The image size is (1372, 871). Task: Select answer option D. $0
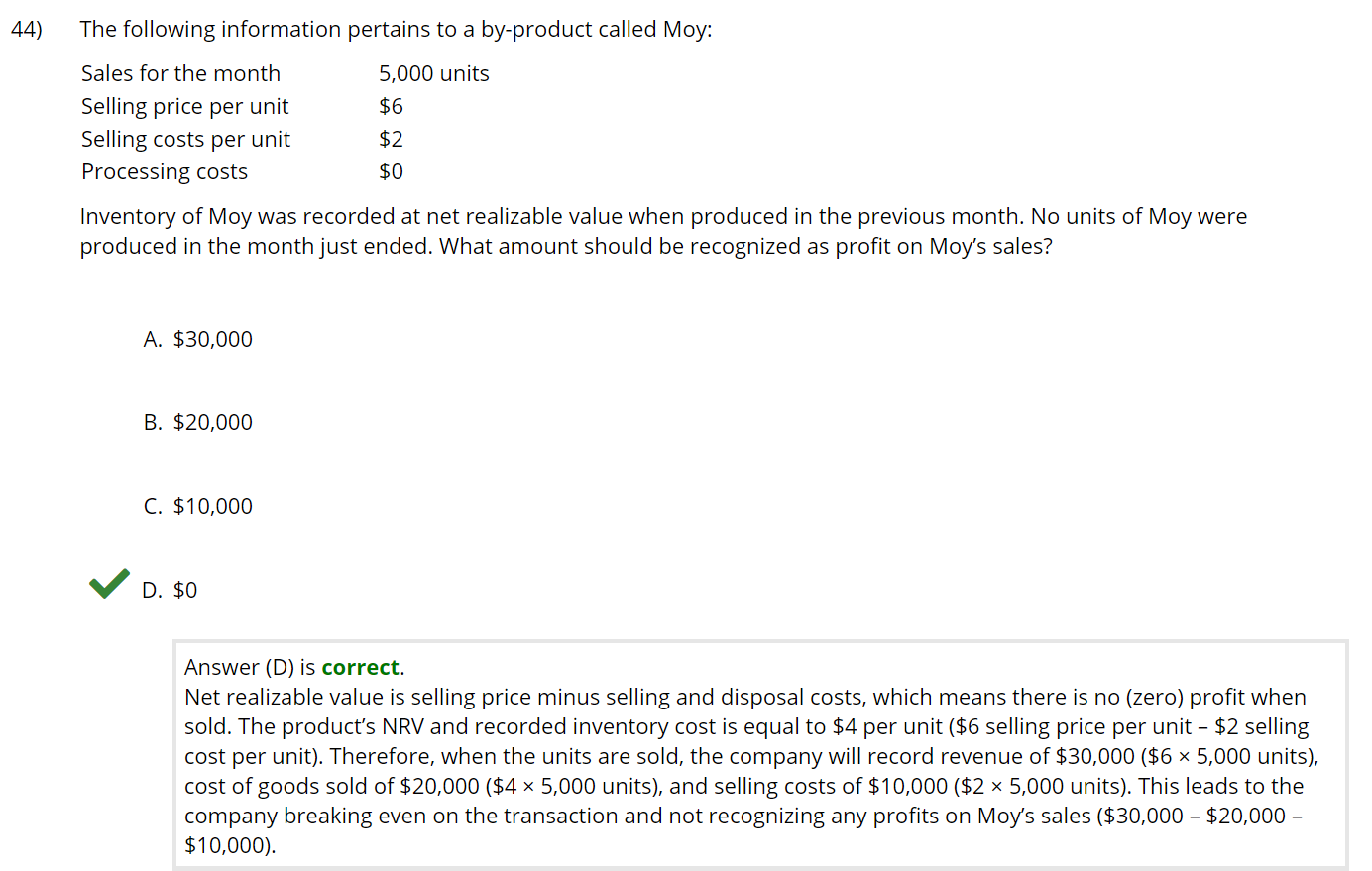[170, 590]
